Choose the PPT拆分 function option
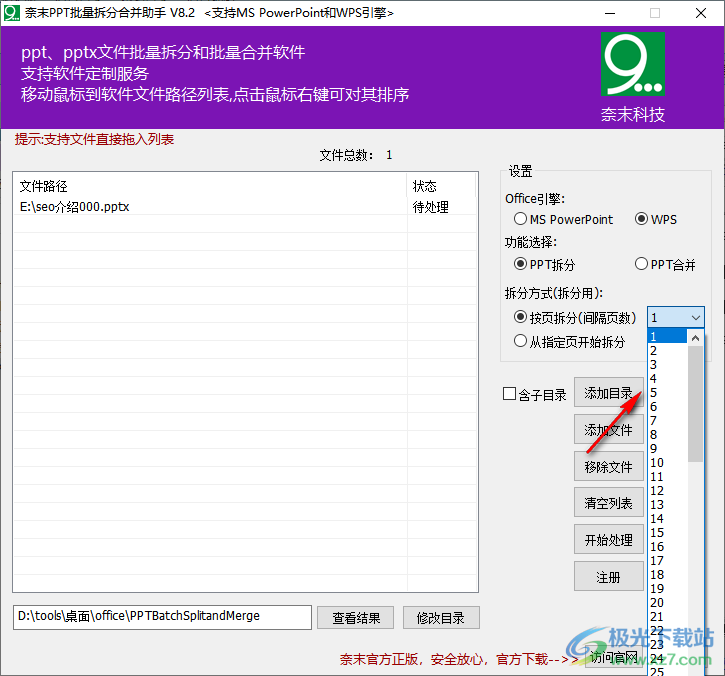 tap(544, 264)
